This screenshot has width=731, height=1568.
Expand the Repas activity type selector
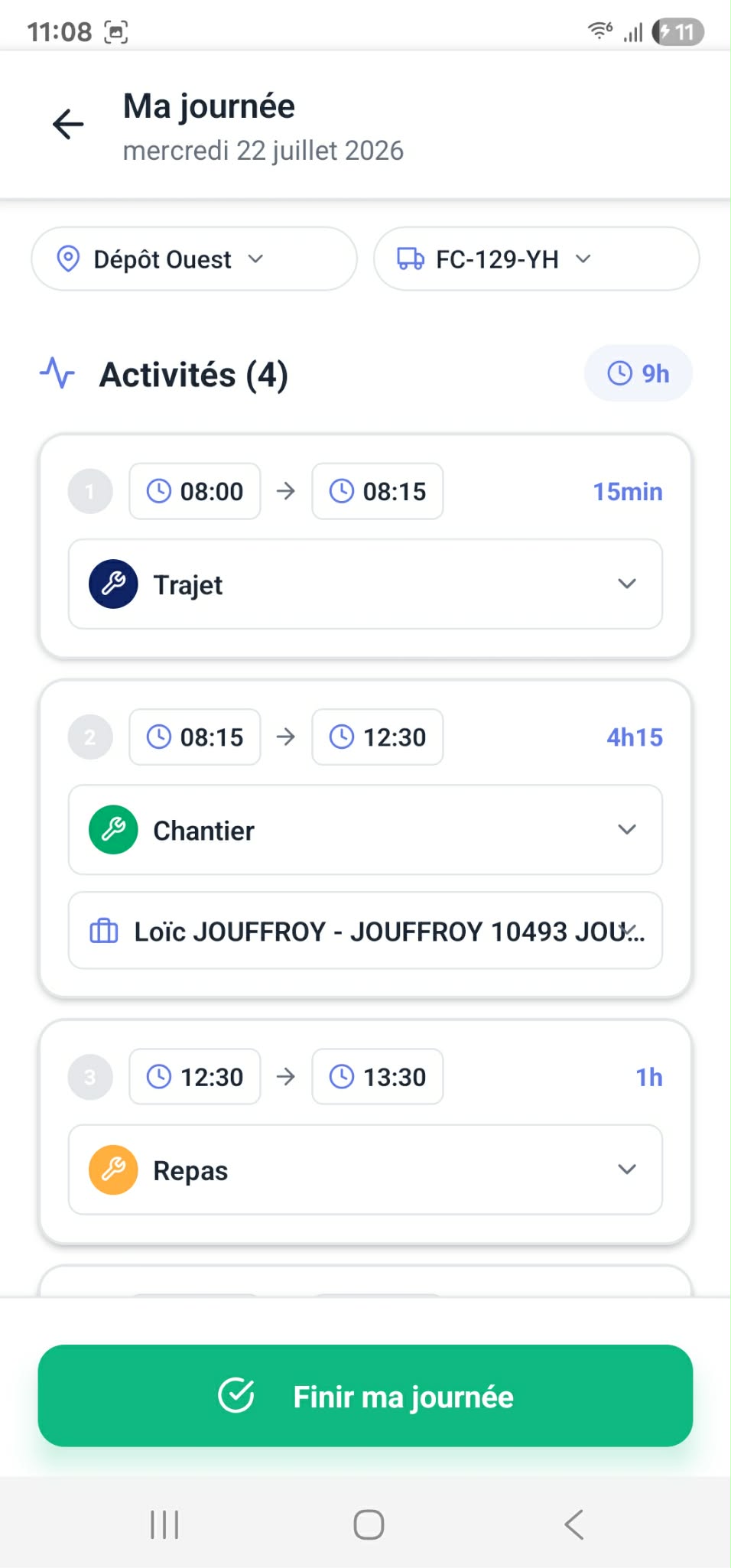click(x=365, y=1169)
